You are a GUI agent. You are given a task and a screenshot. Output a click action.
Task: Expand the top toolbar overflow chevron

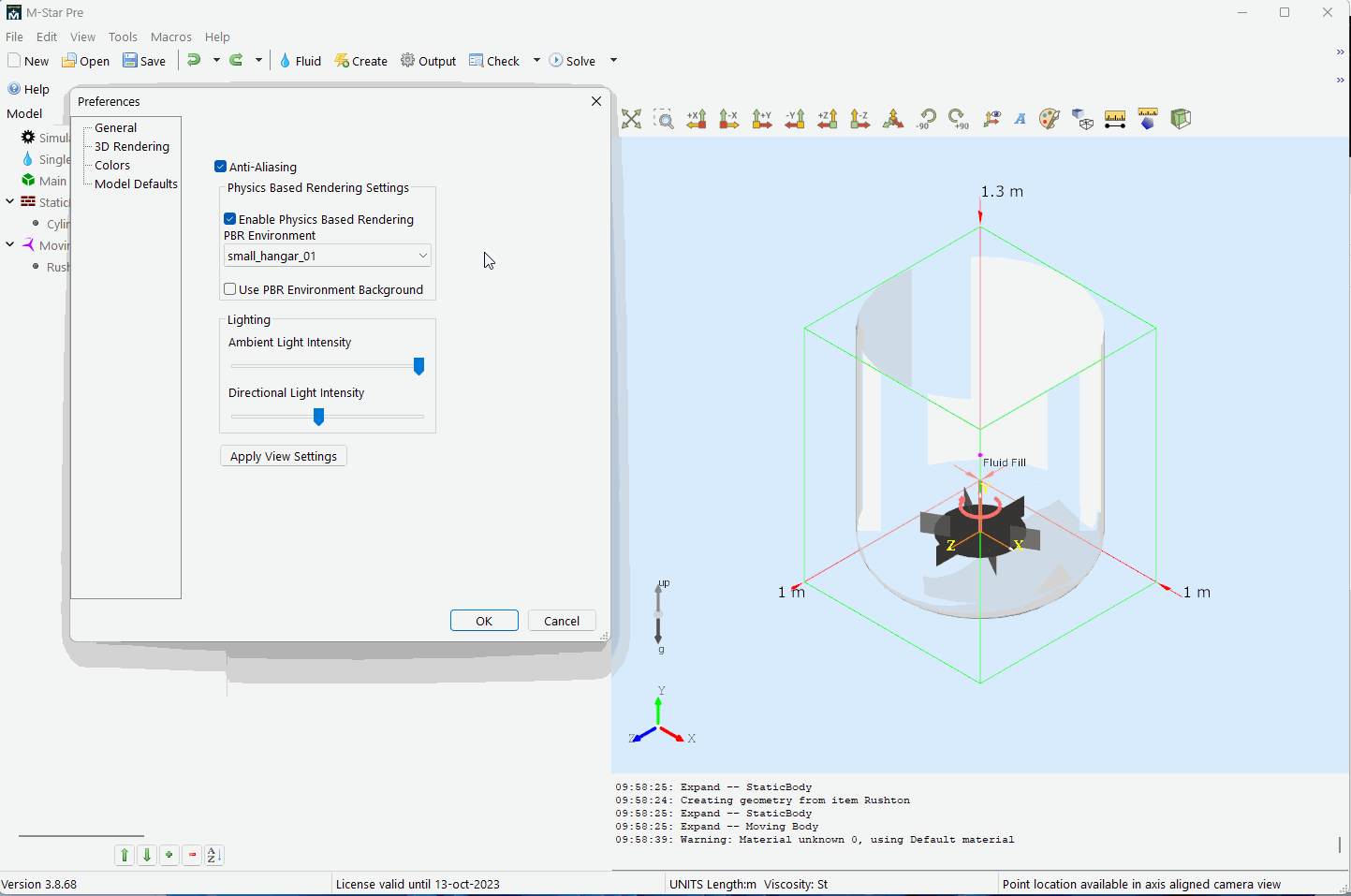(x=1340, y=52)
